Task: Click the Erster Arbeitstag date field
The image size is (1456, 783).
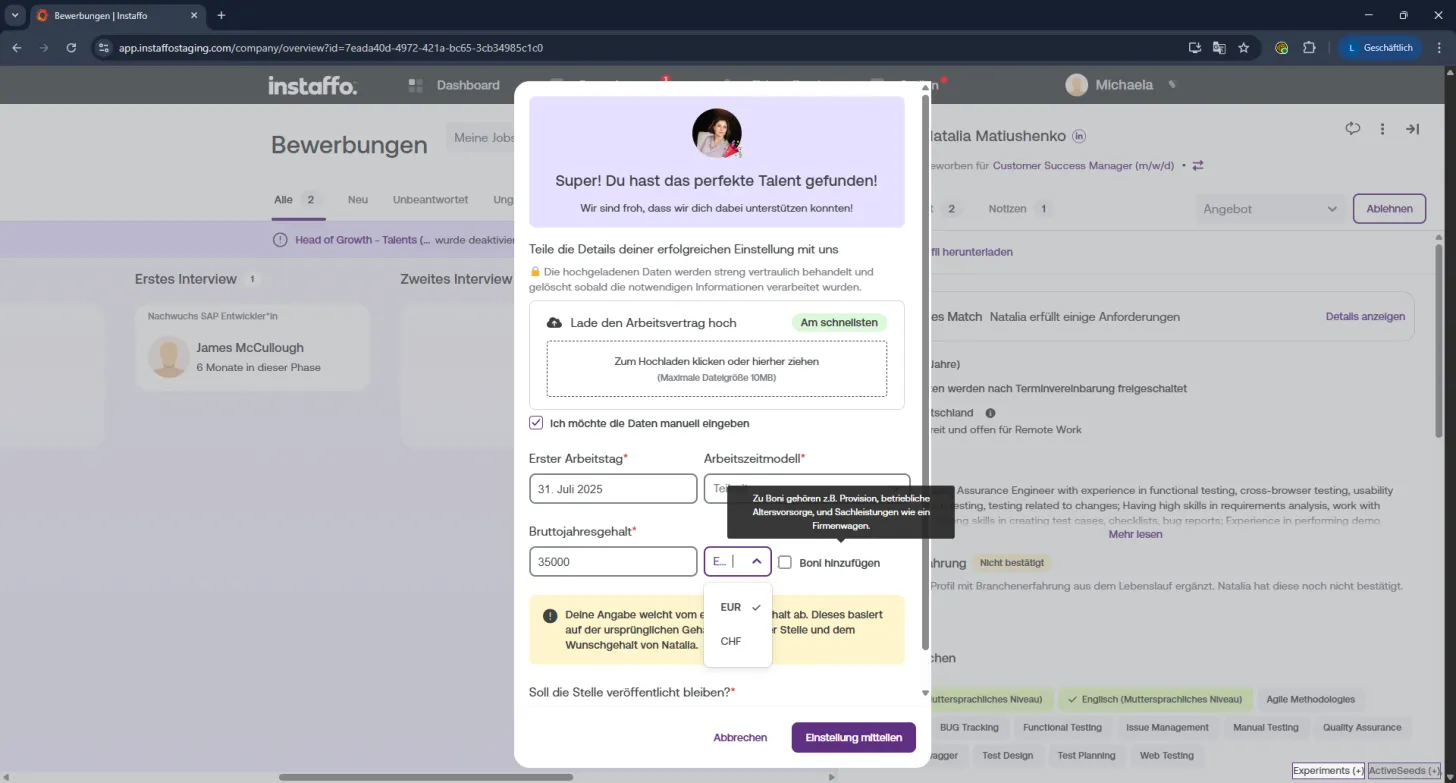Action: pos(613,489)
